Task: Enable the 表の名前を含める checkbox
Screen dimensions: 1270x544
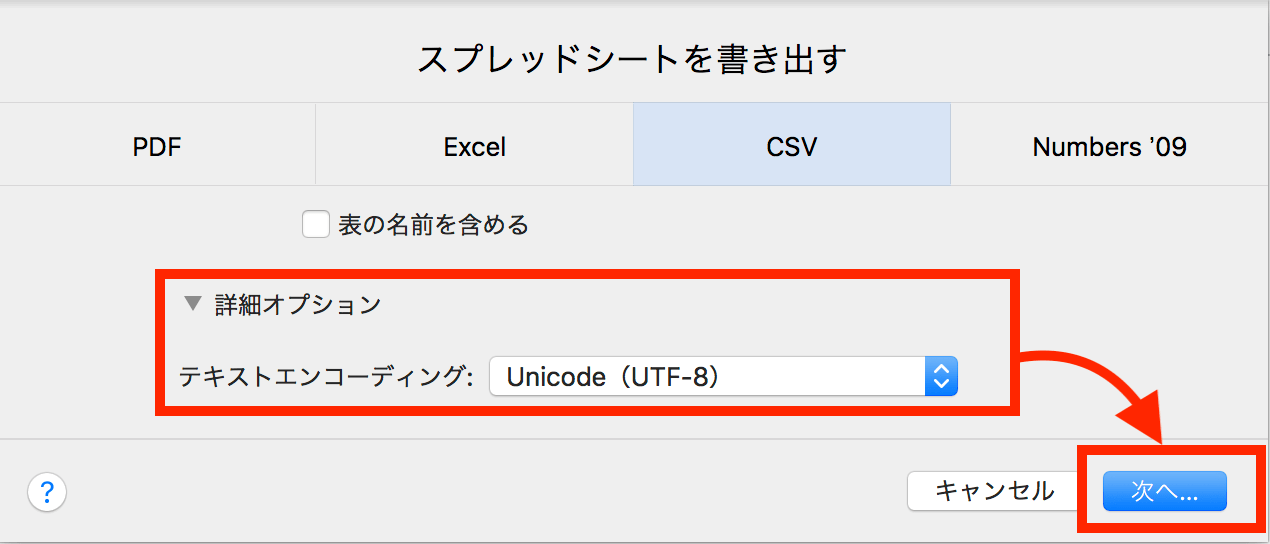Action: pyautogui.click(x=316, y=225)
